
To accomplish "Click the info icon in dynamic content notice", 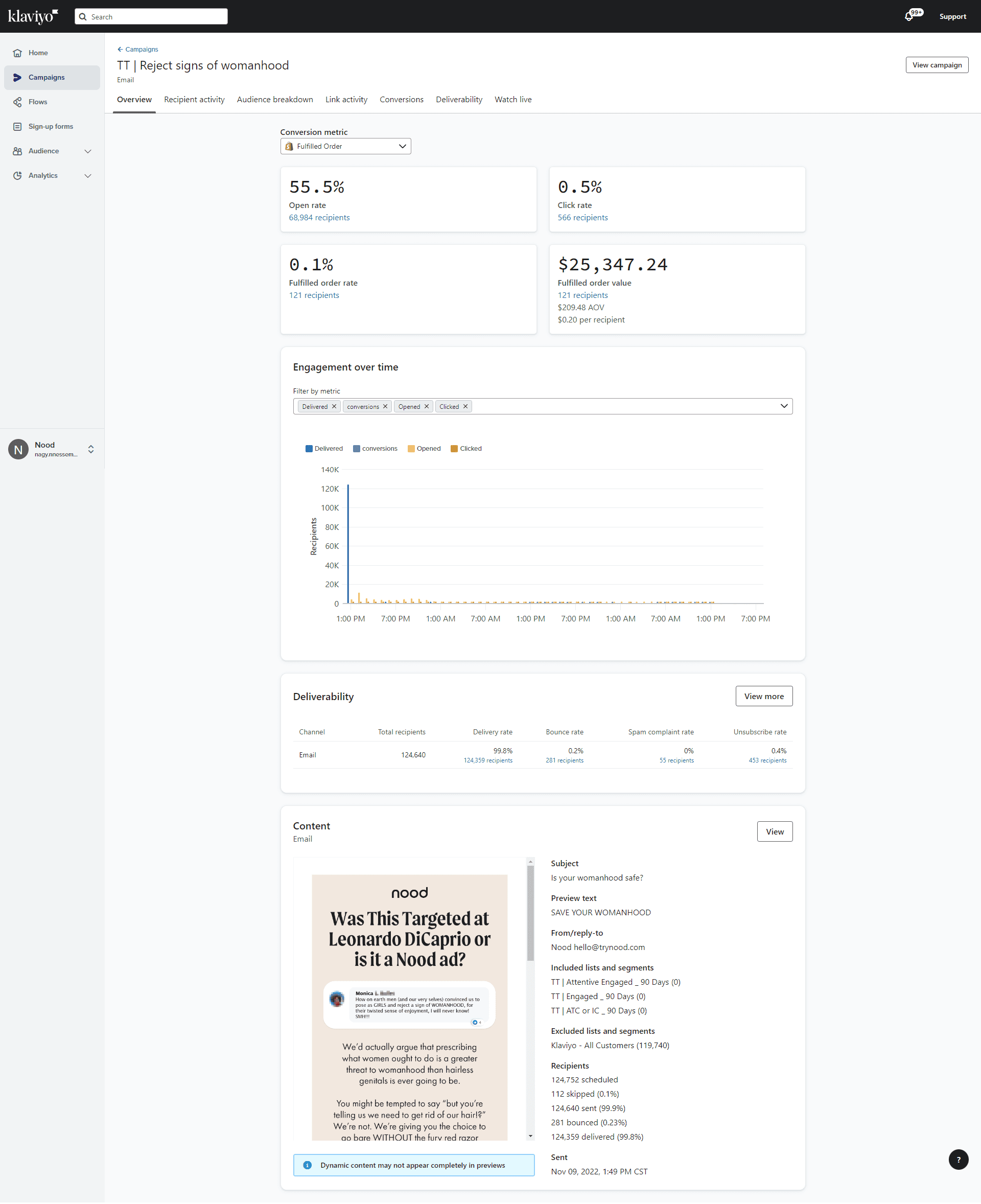I will tap(308, 1165).
